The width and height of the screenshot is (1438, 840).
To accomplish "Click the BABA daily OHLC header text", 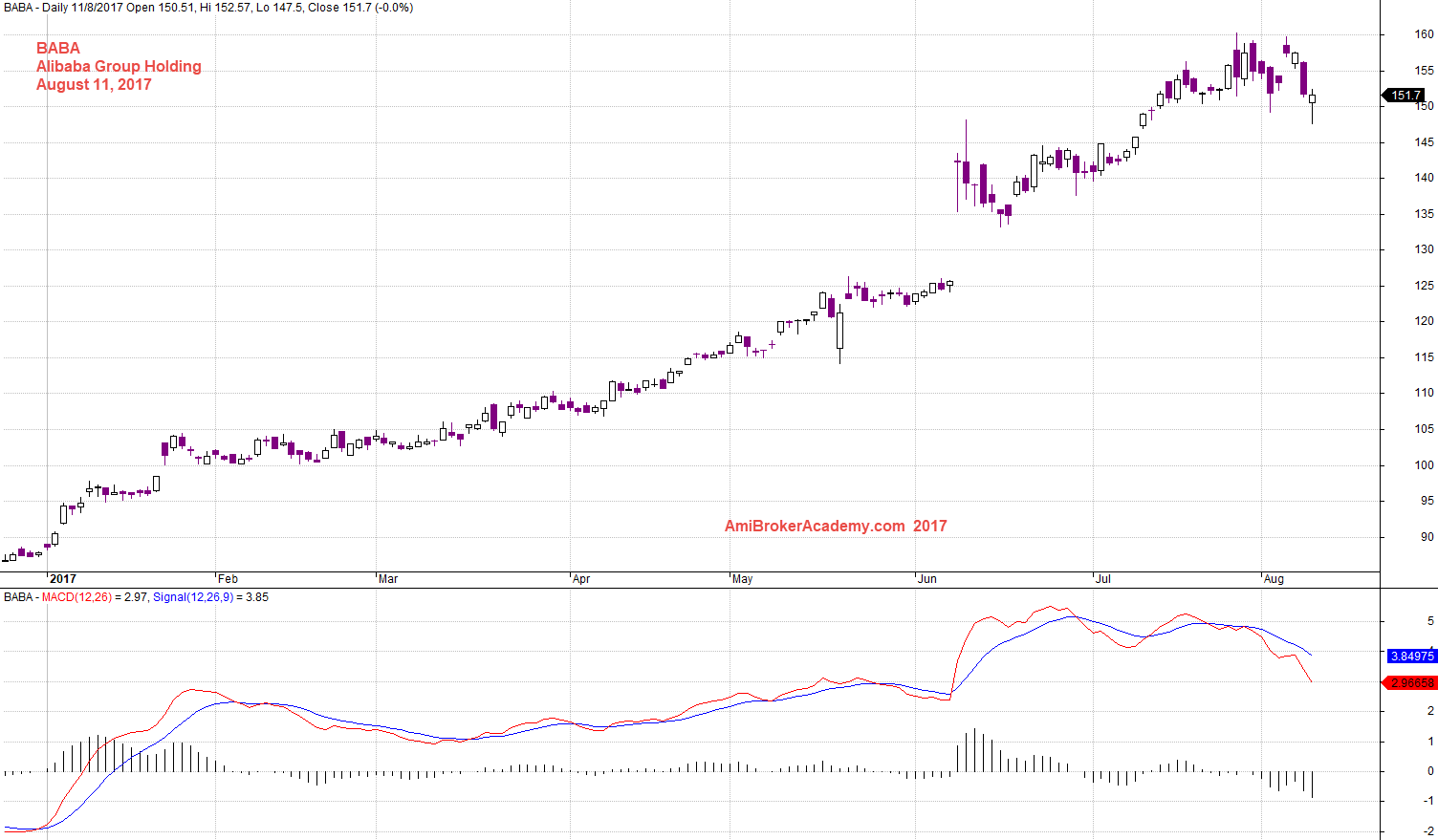I will pyautogui.click(x=208, y=8).
